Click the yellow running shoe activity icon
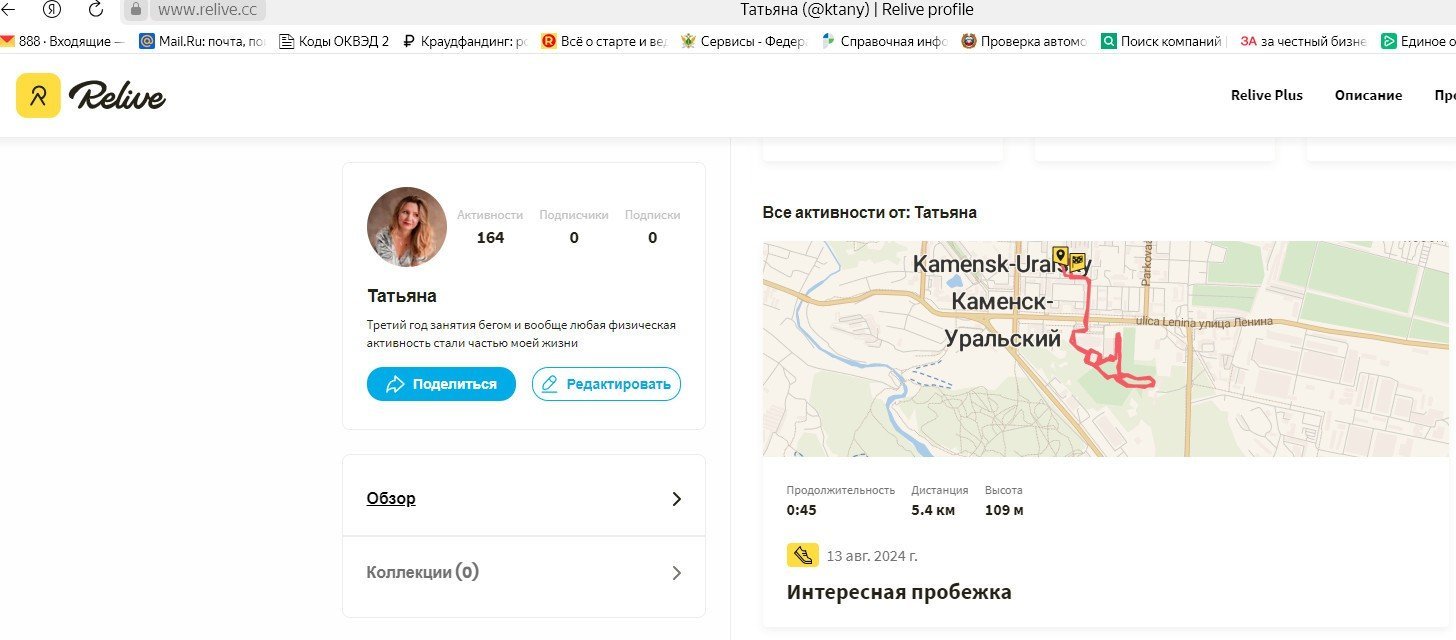Viewport: 1456px width, 640px height. tap(802, 555)
